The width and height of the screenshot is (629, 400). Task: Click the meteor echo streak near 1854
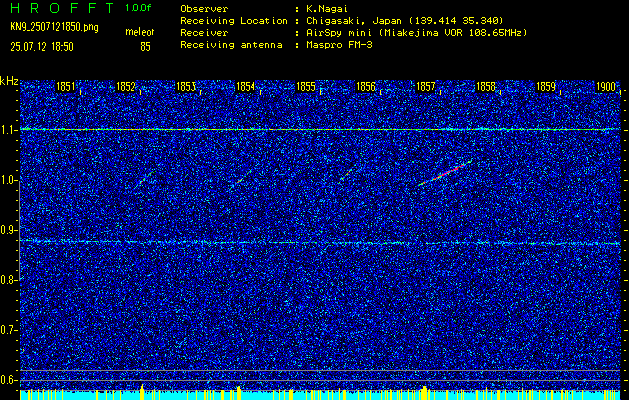tap(242, 179)
